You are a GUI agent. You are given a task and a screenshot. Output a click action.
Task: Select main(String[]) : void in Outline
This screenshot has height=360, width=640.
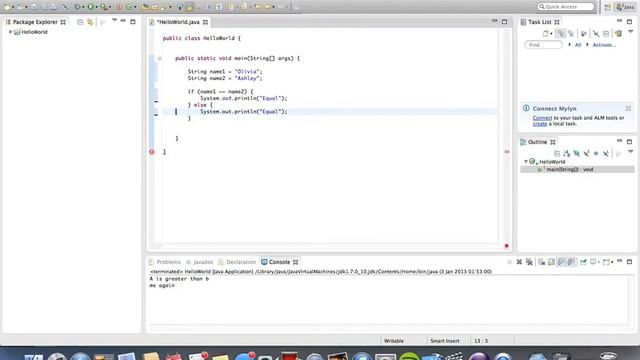(x=577, y=169)
